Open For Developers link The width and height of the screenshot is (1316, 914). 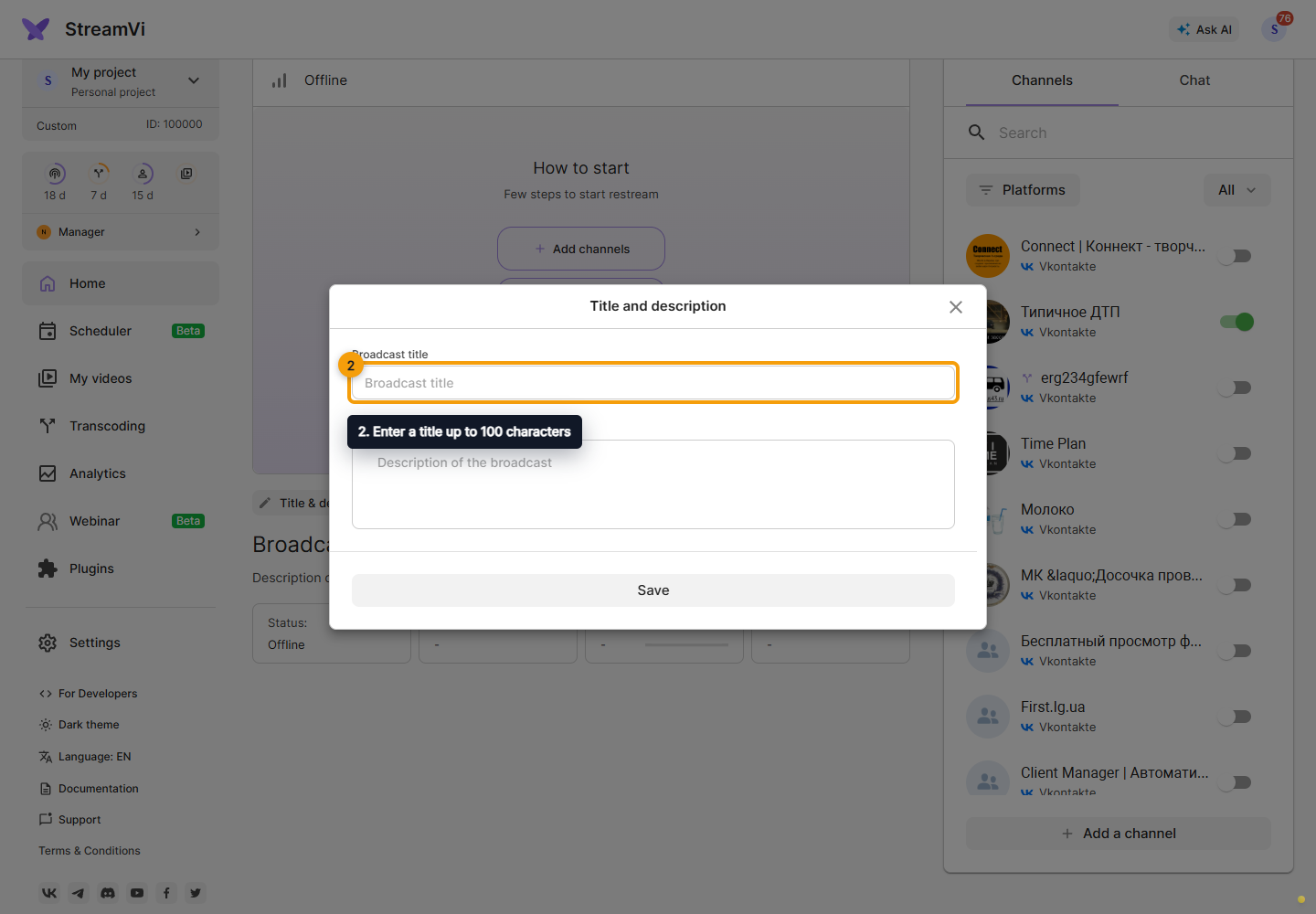pos(88,694)
